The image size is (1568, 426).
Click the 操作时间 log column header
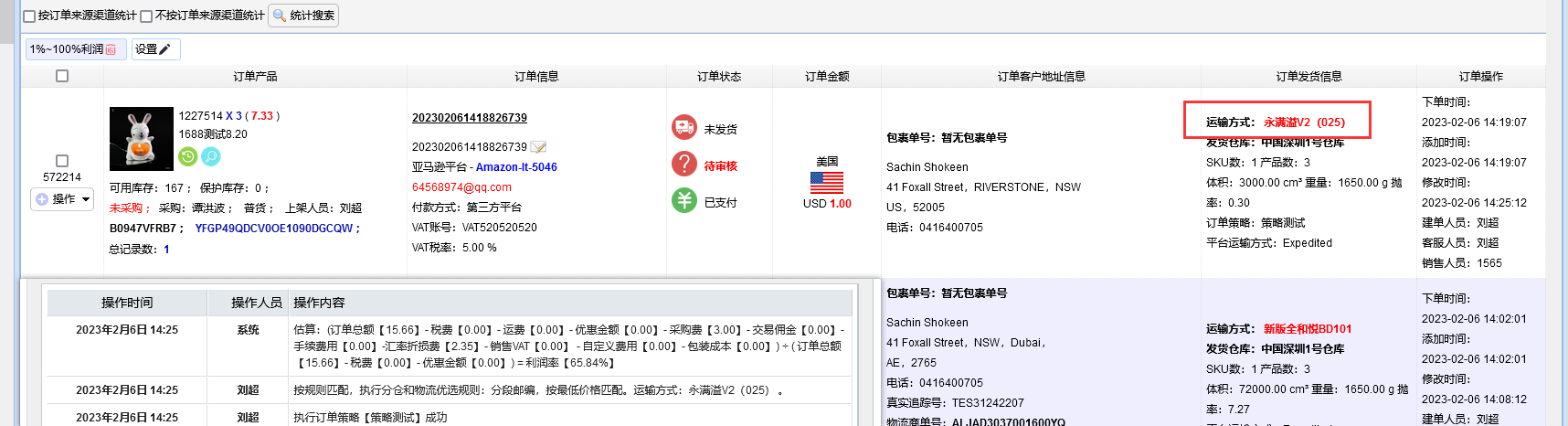click(x=127, y=303)
